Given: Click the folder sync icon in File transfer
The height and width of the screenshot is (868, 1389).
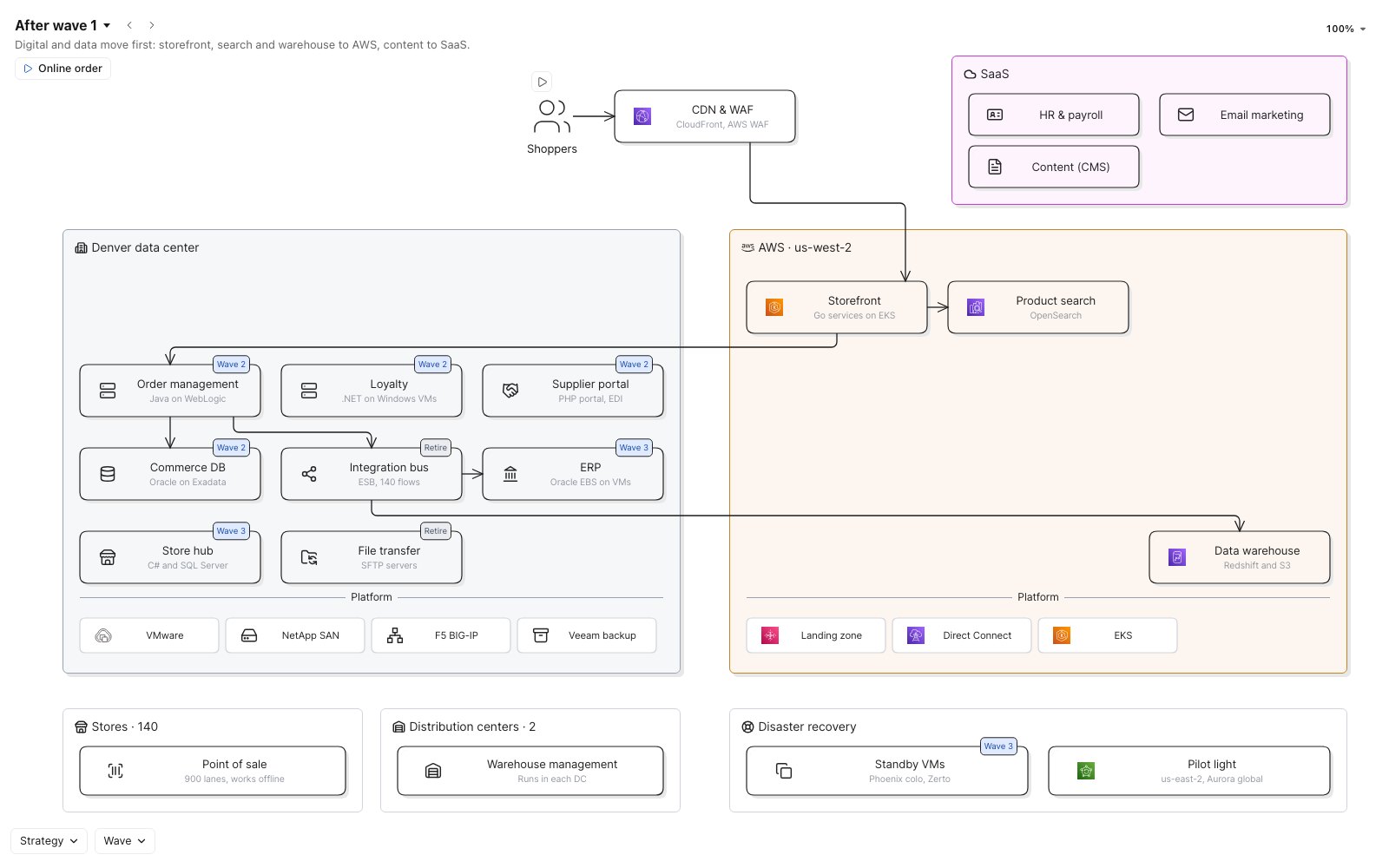Looking at the screenshot, I should (x=309, y=557).
